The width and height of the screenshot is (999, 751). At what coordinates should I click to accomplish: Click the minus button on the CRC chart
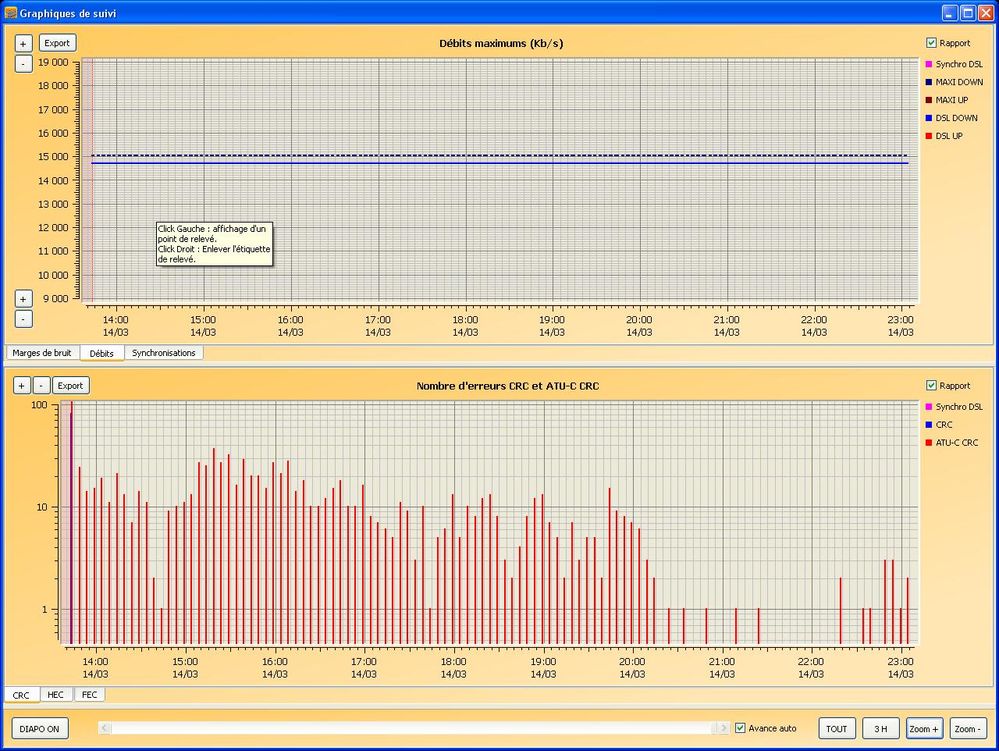point(41,385)
